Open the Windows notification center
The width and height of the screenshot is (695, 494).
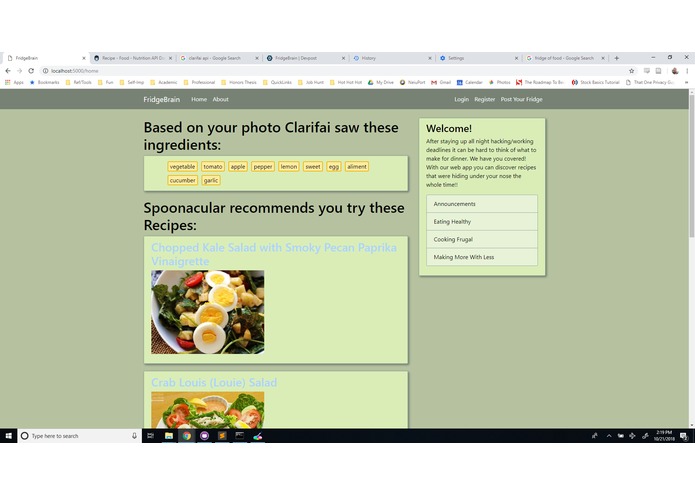click(x=684, y=436)
